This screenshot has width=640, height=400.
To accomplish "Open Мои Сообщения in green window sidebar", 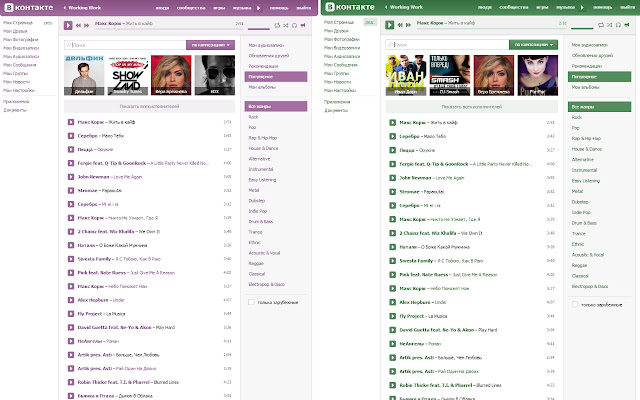I will (341, 65).
